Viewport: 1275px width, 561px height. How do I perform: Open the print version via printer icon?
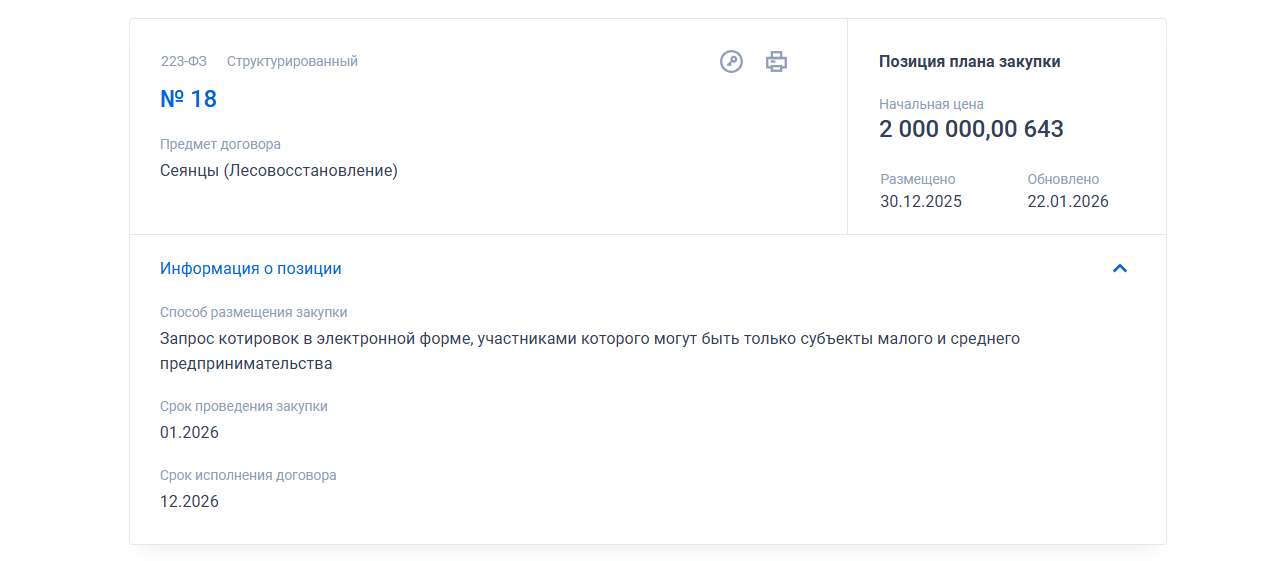point(776,62)
